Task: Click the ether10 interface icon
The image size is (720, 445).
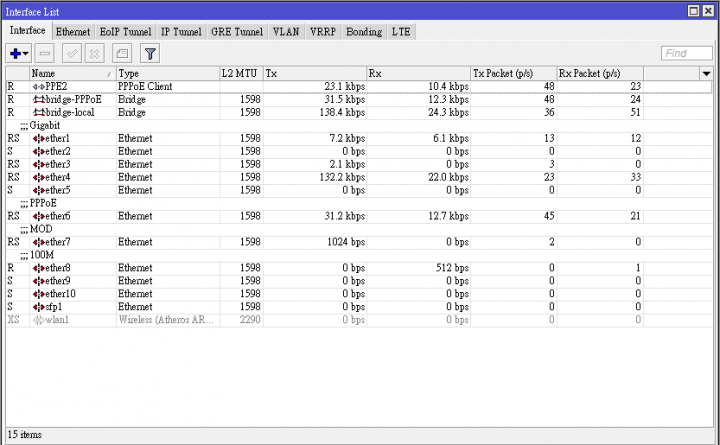Action: click(39, 293)
